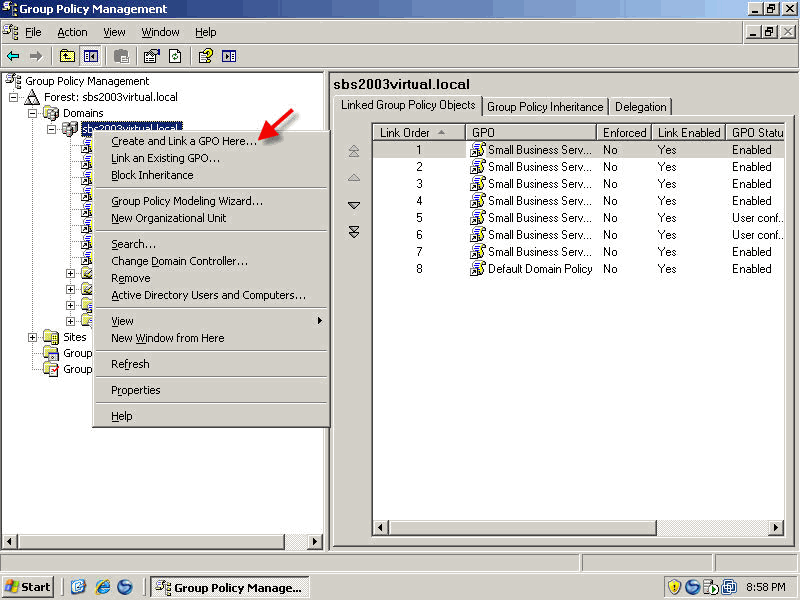The image size is (800, 600).
Task: Click the Refresh toolbar icon
Action: click(175, 56)
